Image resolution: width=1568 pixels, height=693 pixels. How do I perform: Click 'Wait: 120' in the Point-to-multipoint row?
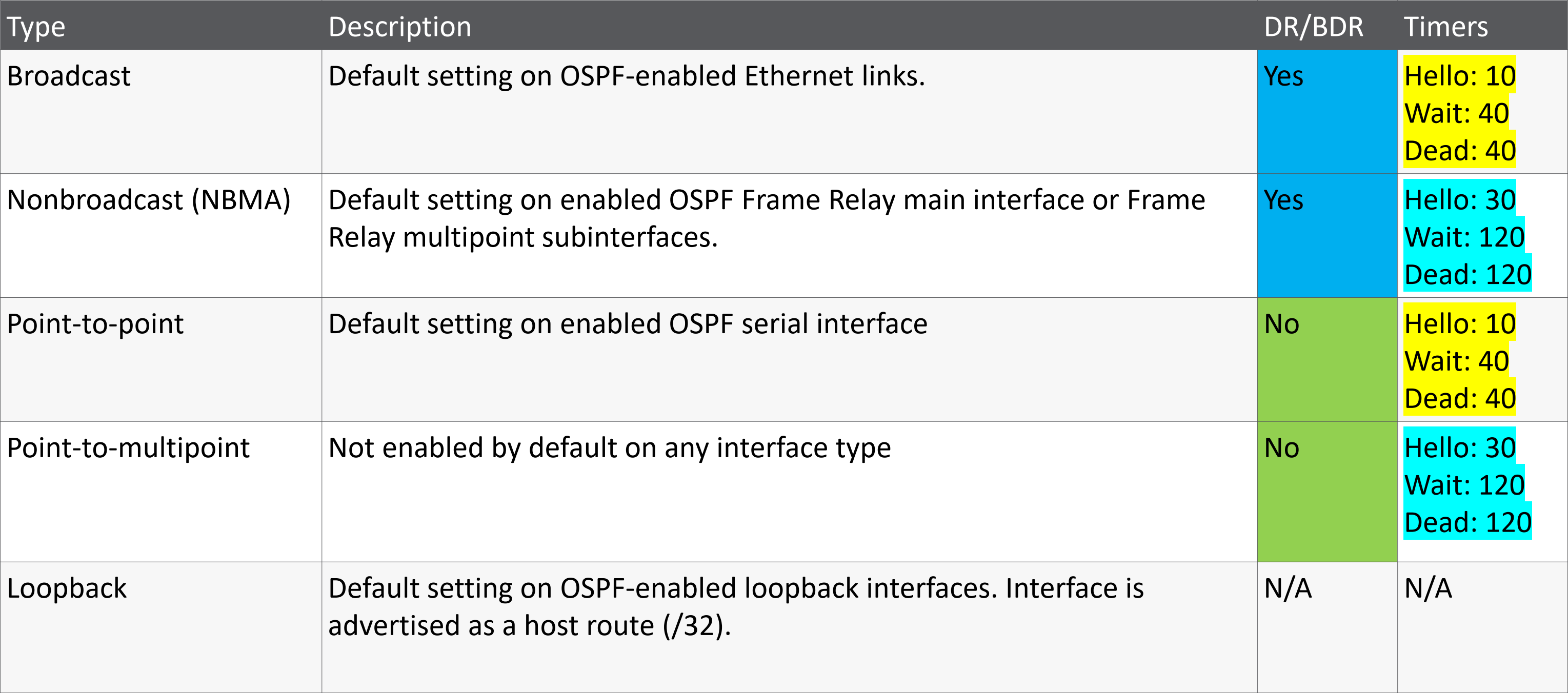pos(1463,485)
